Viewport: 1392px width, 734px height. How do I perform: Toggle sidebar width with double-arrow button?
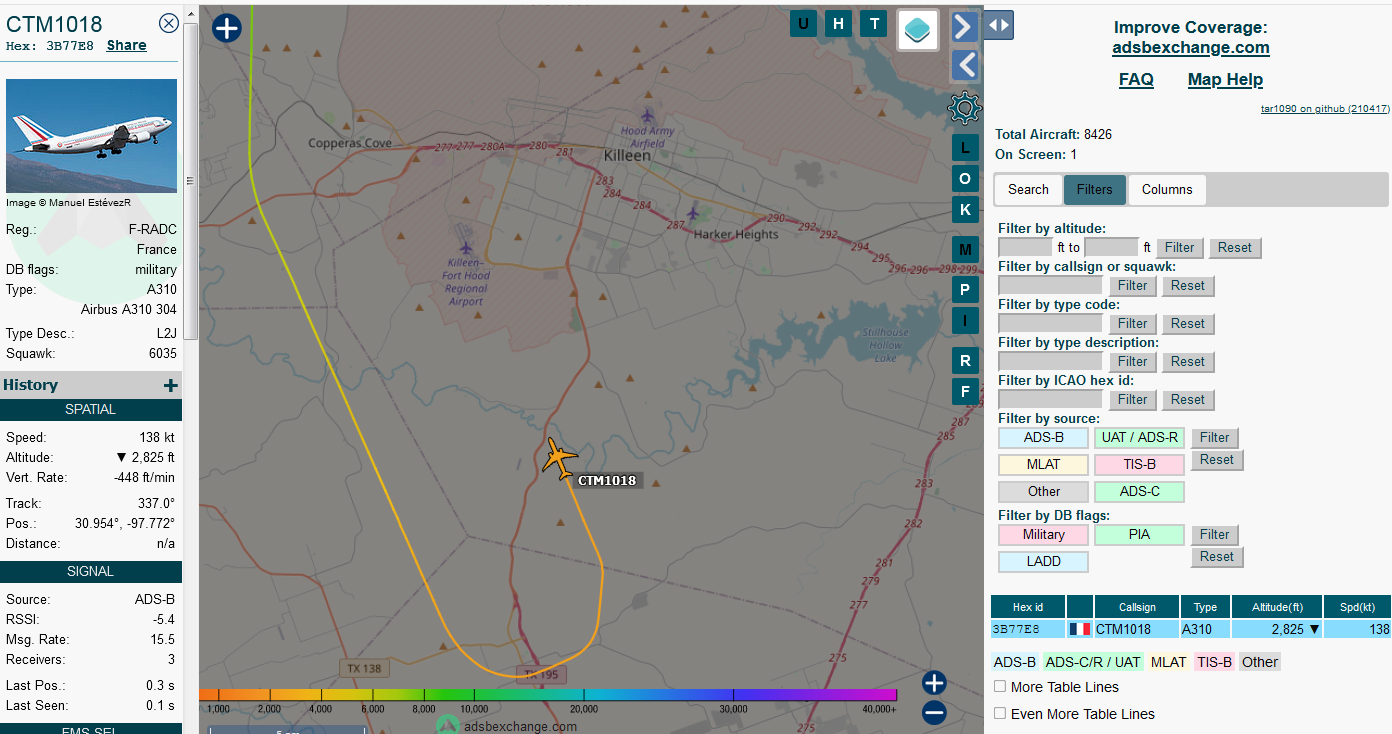click(x=998, y=25)
